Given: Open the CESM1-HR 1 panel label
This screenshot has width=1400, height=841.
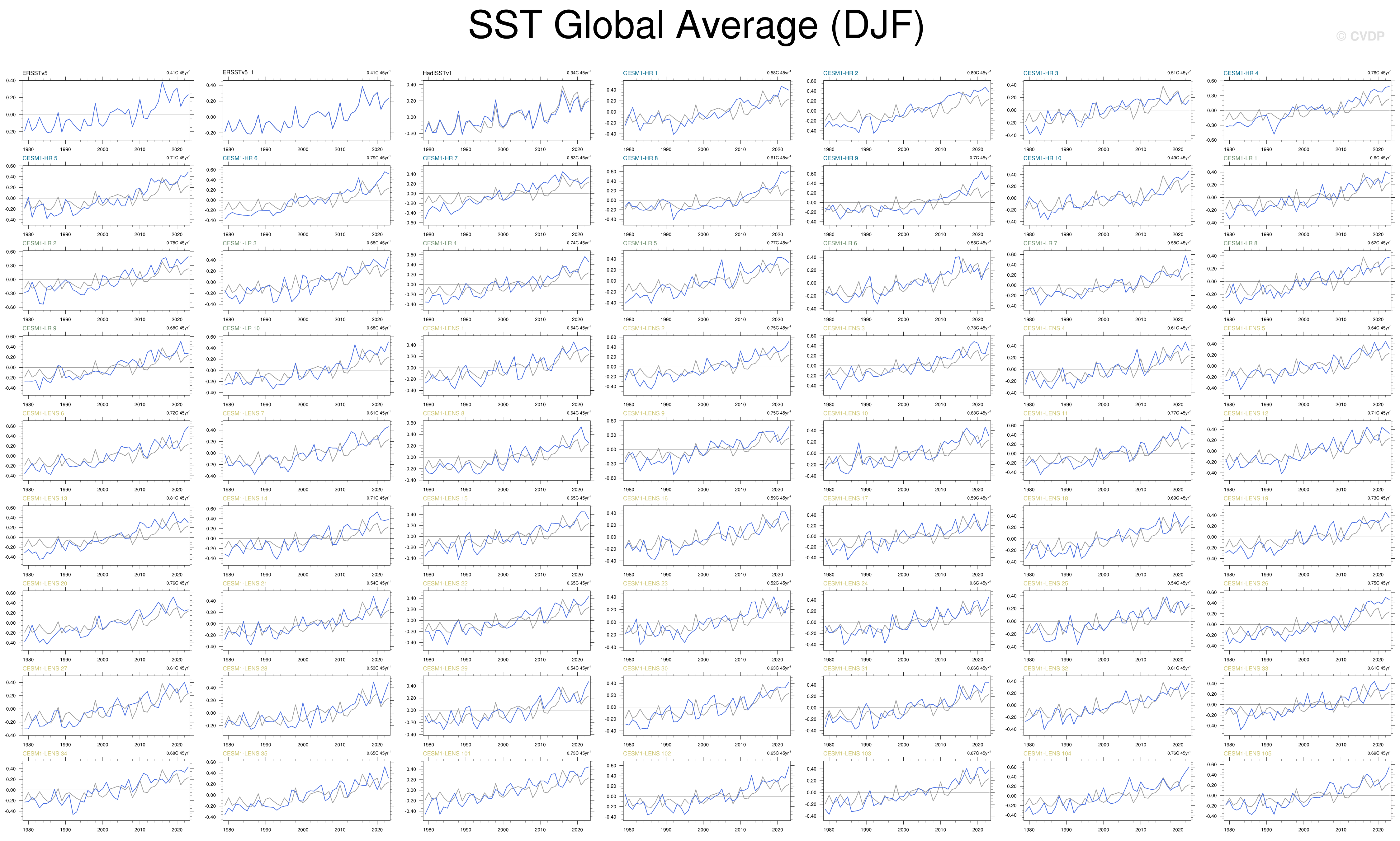Looking at the screenshot, I should point(640,73).
